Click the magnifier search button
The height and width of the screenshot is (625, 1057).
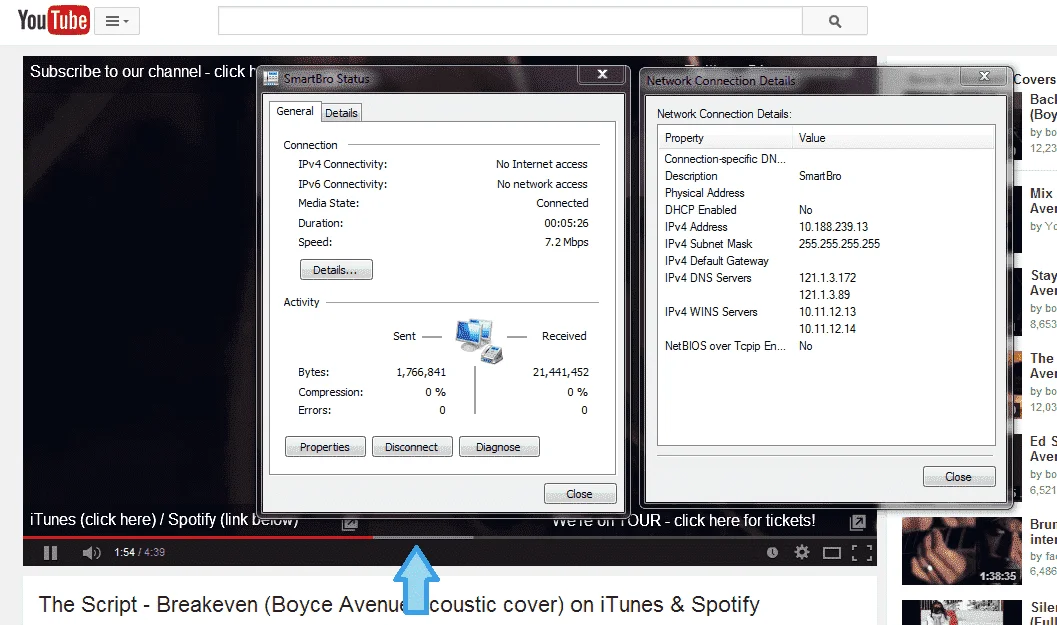(x=835, y=21)
